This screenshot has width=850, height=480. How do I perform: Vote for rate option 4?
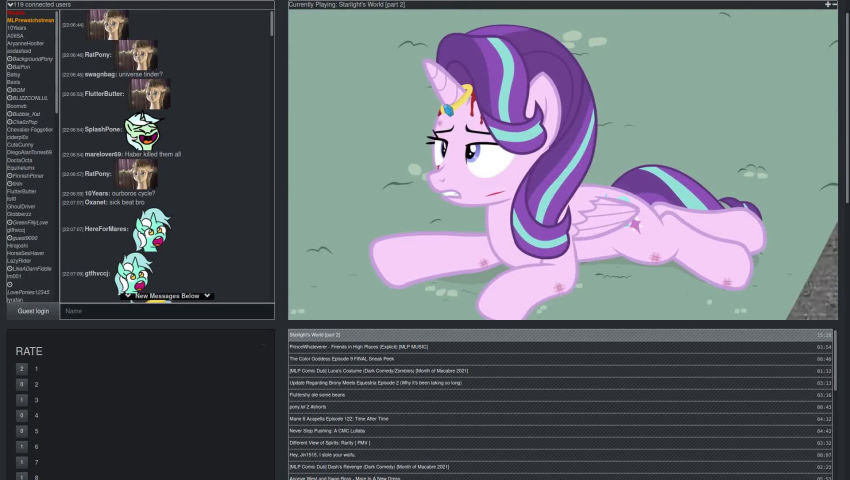22,416
